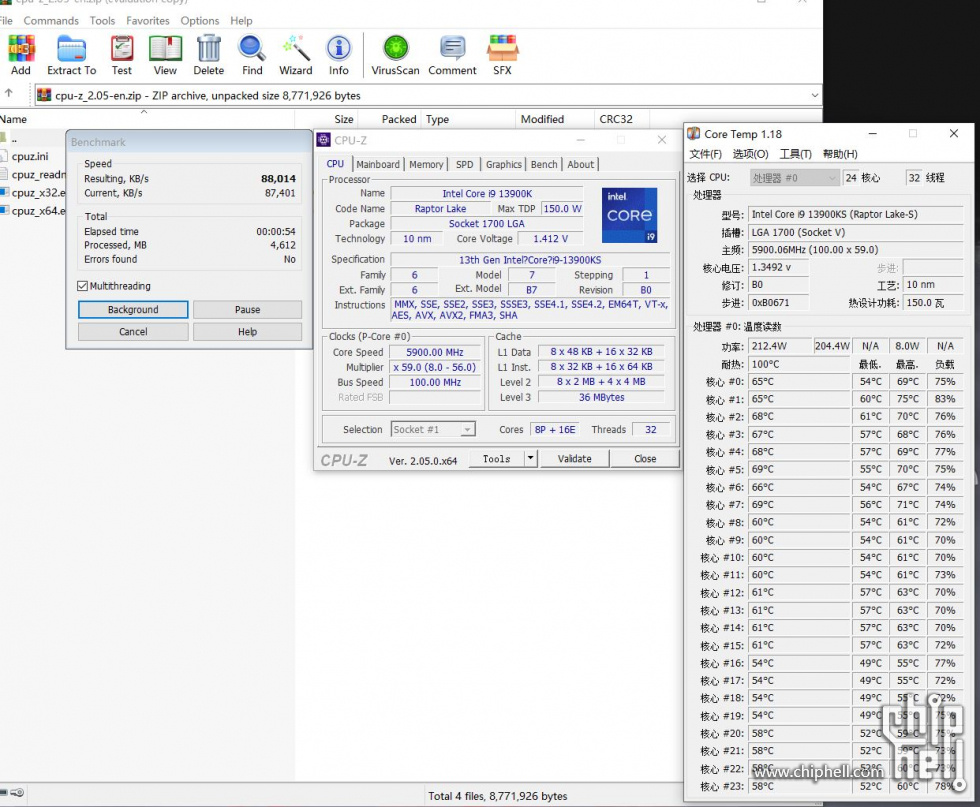Viewport: 980px width, 807px height.
Task: Click the CPU-Z title bar icon
Action: 324,140
